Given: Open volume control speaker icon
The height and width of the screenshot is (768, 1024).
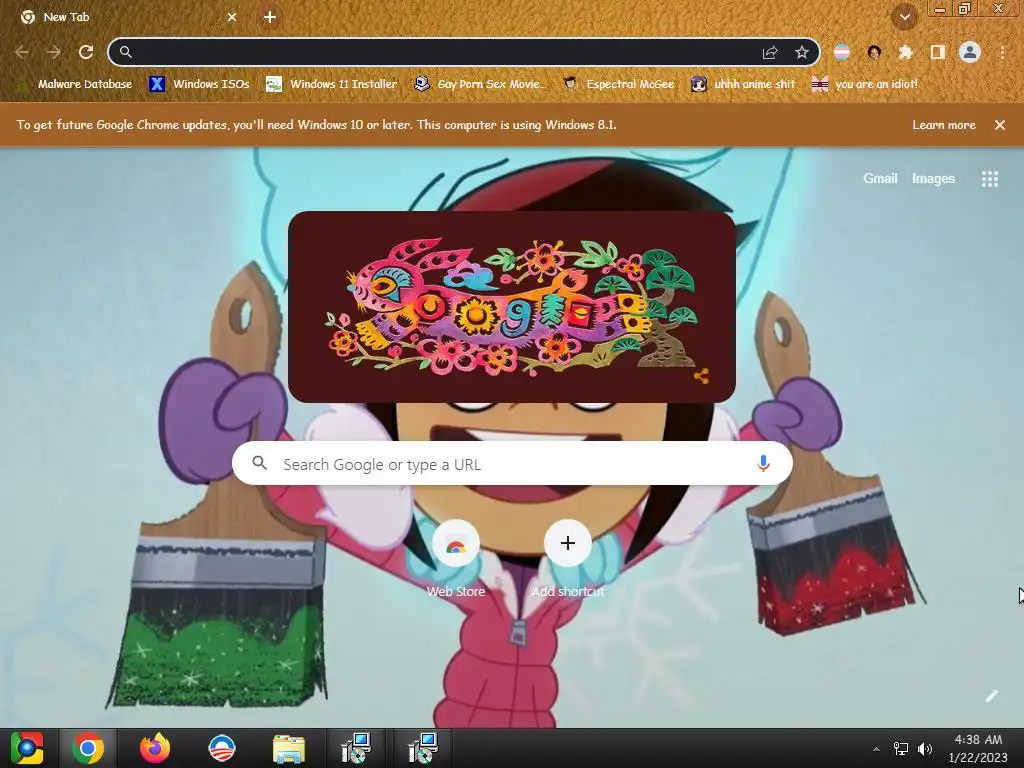Looking at the screenshot, I should point(925,749).
